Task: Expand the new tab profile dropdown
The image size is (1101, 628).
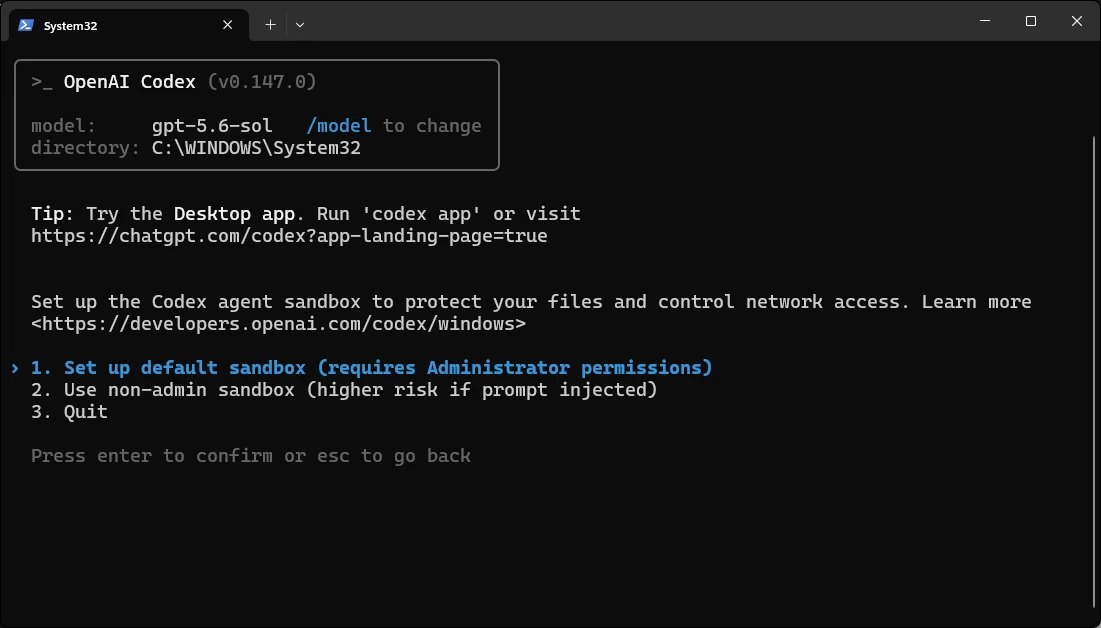Action: (x=300, y=25)
